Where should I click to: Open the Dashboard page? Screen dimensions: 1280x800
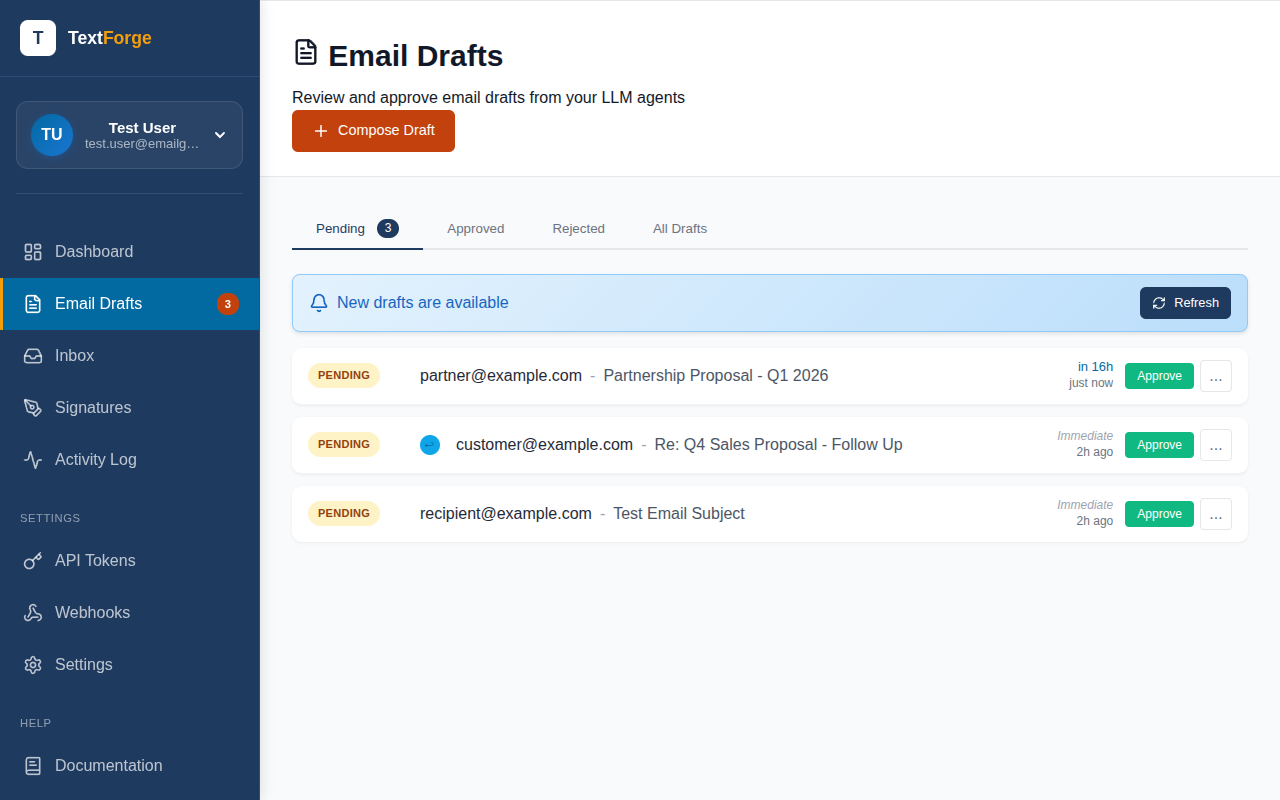click(130, 252)
